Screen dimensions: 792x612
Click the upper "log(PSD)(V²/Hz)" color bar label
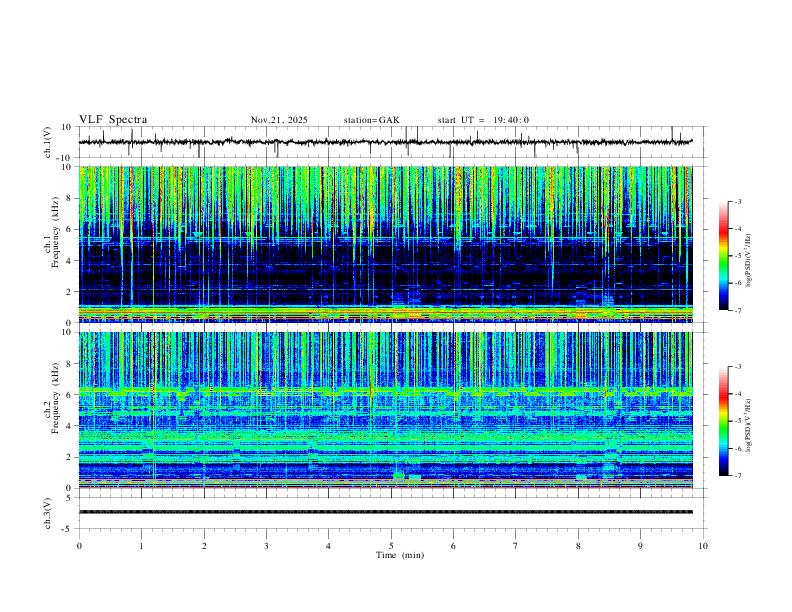click(x=749, y=261)
